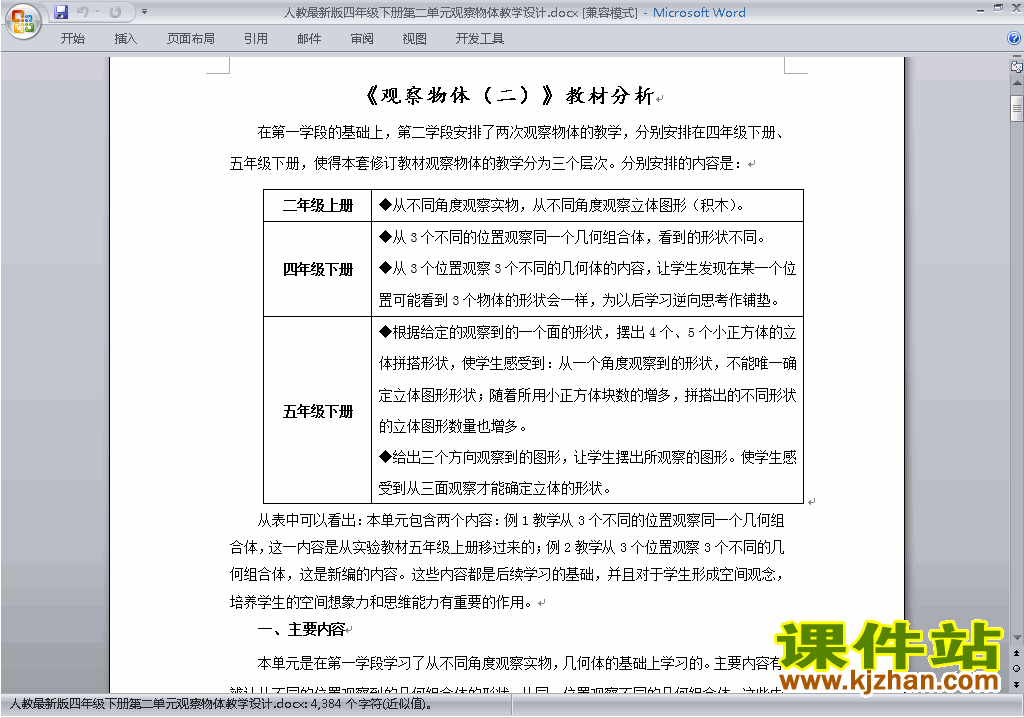
Task: Click table cell 四年级下册
Action: tap(317, 269)
